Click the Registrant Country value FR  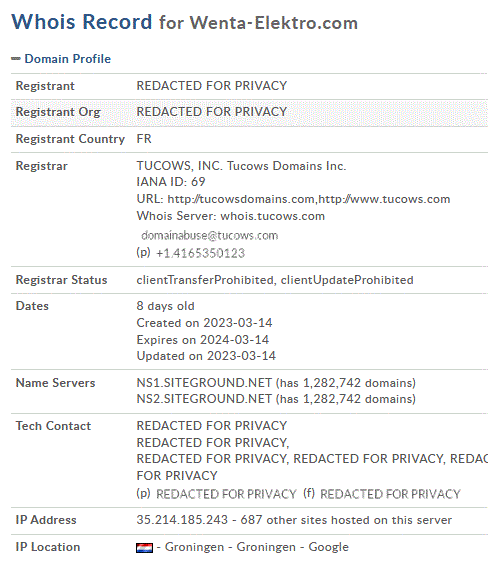point(144,139)
